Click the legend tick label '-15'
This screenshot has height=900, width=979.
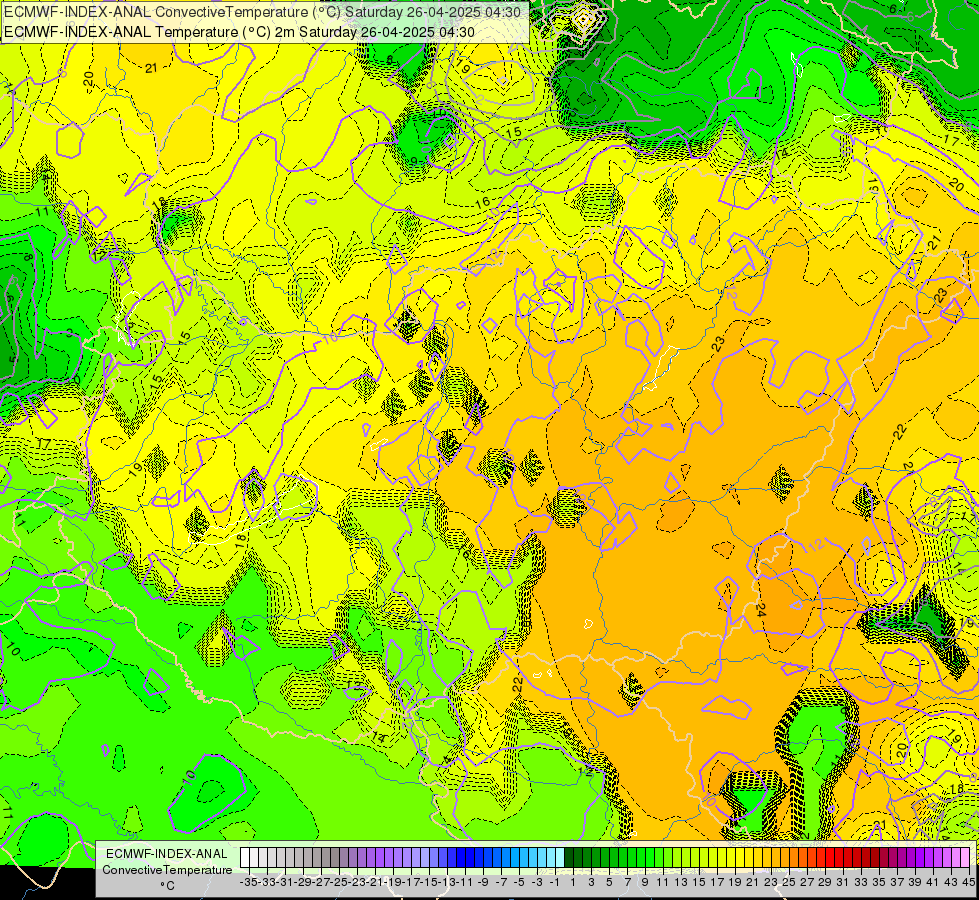point(429,883)
